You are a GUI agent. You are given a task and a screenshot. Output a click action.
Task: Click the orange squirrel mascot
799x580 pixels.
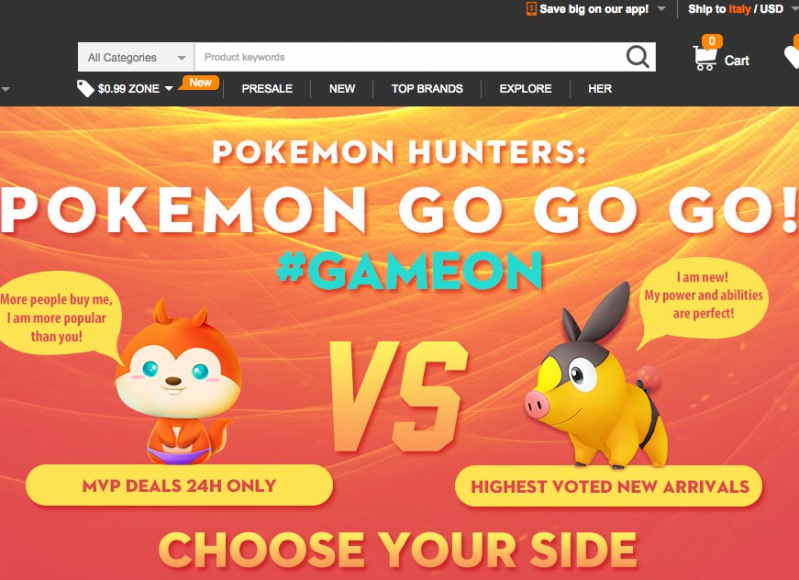[178, 381]
